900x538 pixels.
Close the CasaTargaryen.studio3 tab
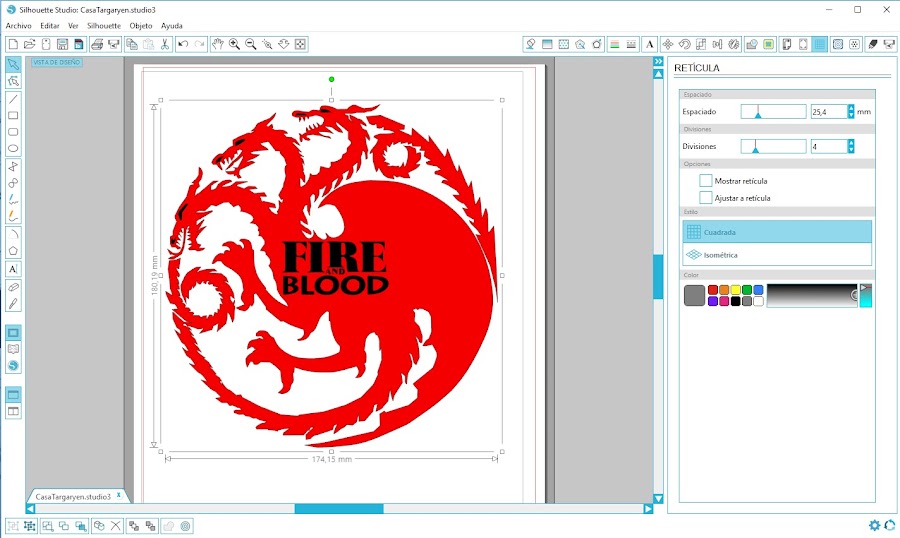[x=119, y=494]
